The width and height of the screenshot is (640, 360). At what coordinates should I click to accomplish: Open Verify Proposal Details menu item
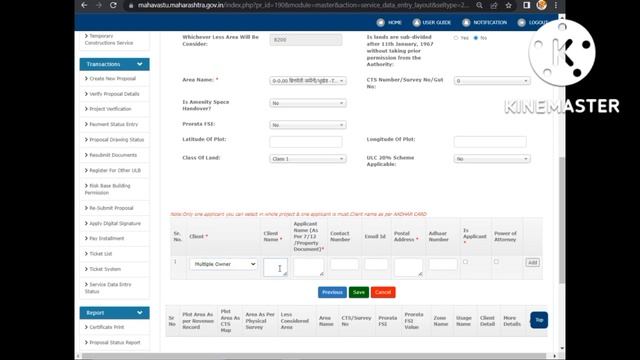114,94
